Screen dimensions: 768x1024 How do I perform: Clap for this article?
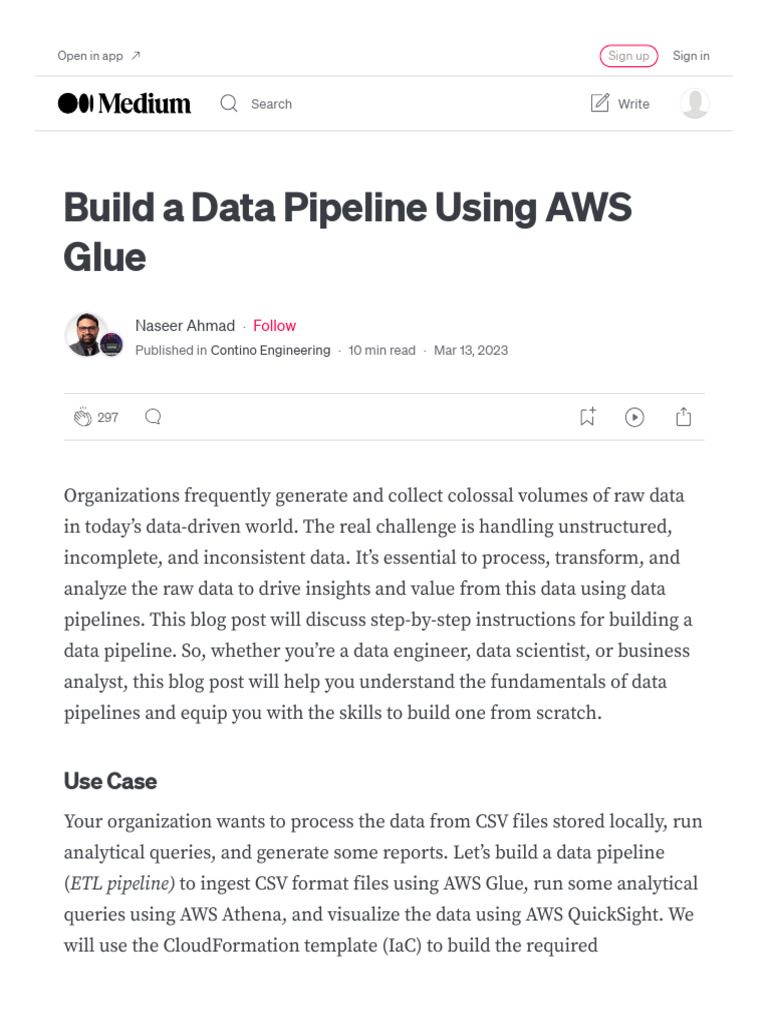(x=83, y=417)
